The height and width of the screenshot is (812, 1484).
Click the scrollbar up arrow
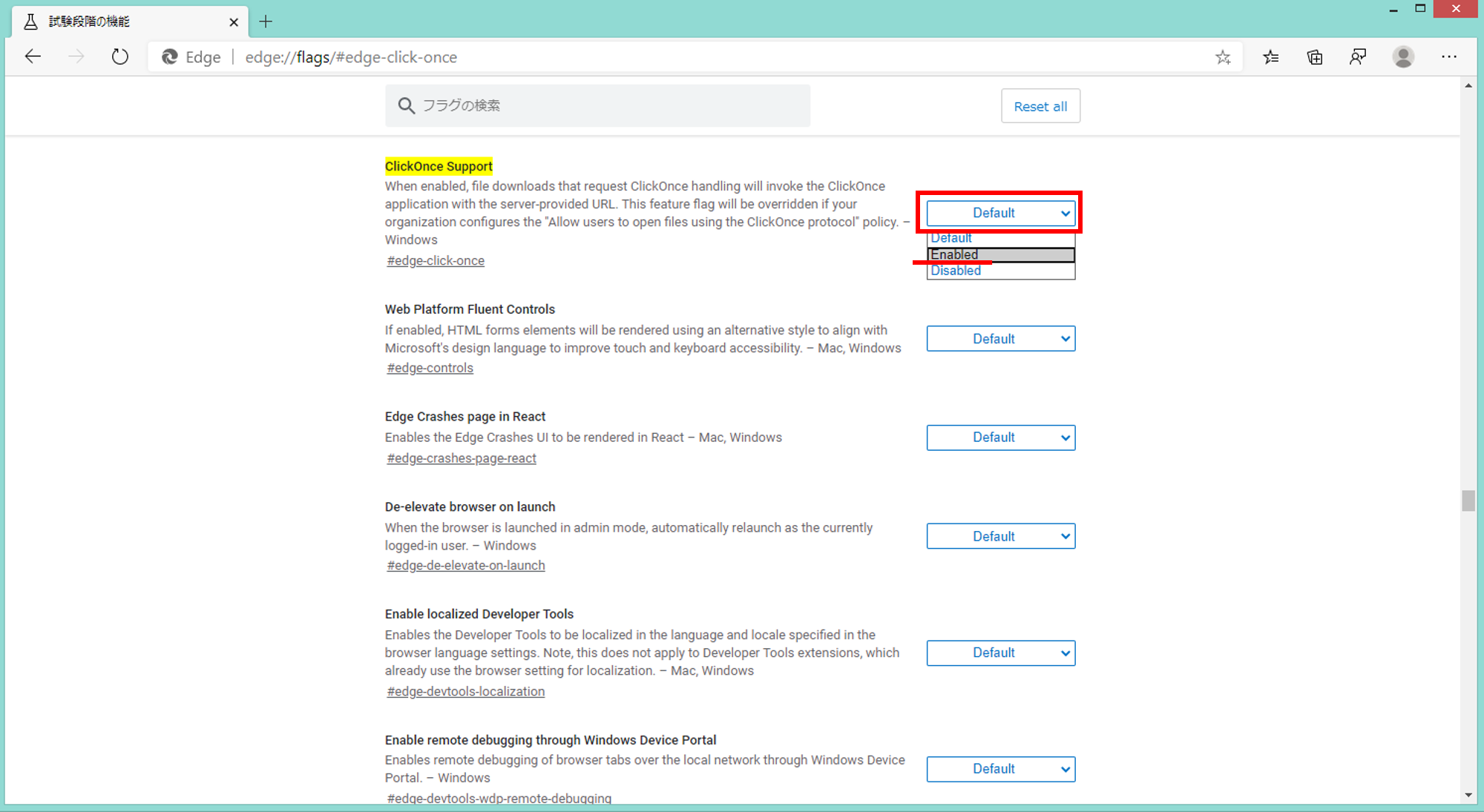click(x=1468, y=86)
